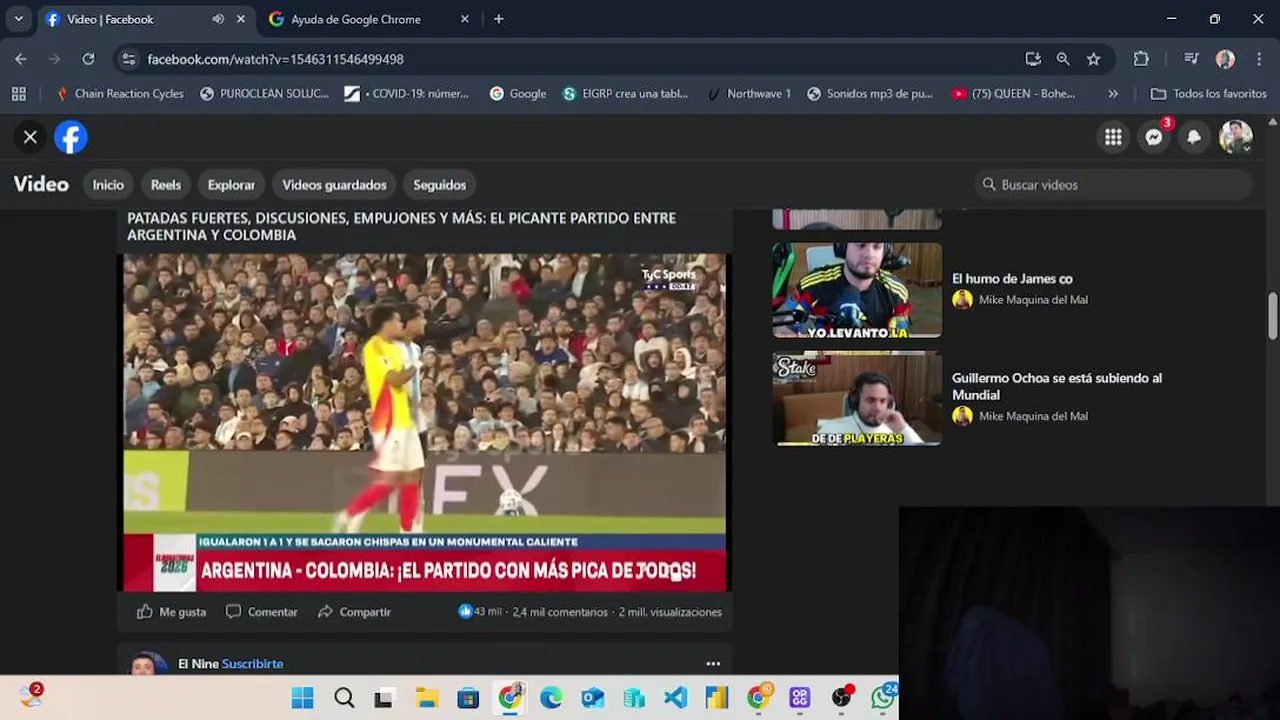Close the Facebook video viewer with X
This screenshot has width=1280, height=720.
click(30, 137)
